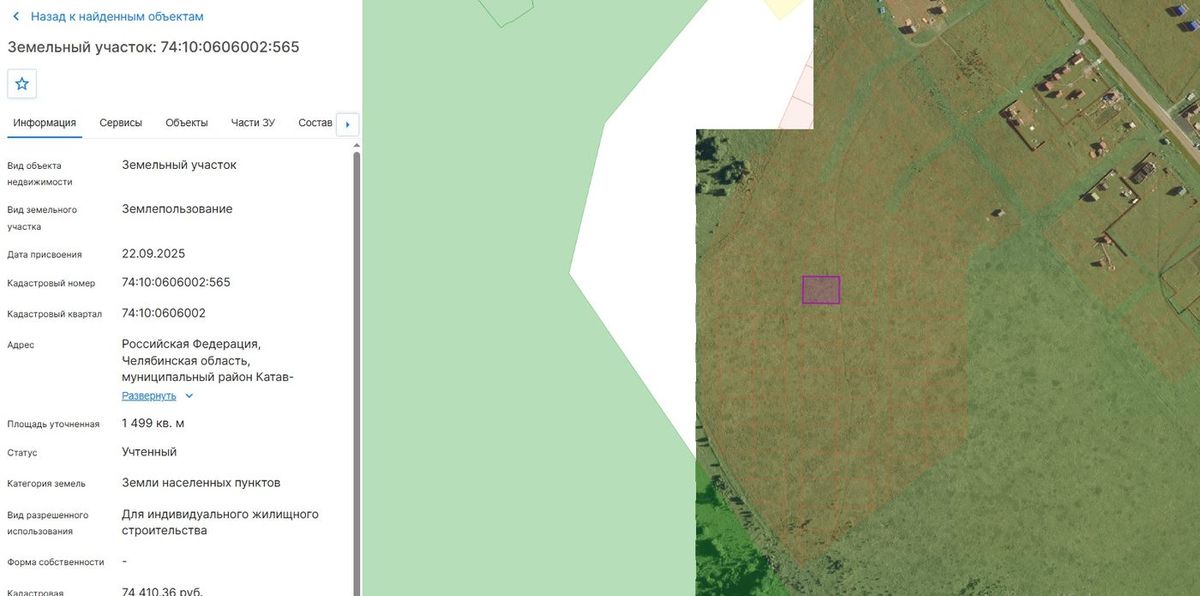Viewport: 1200px width, 596px height.
Task: Click the cadastral value "74 410.36 руб."
Action: click(x=162, y=592)
